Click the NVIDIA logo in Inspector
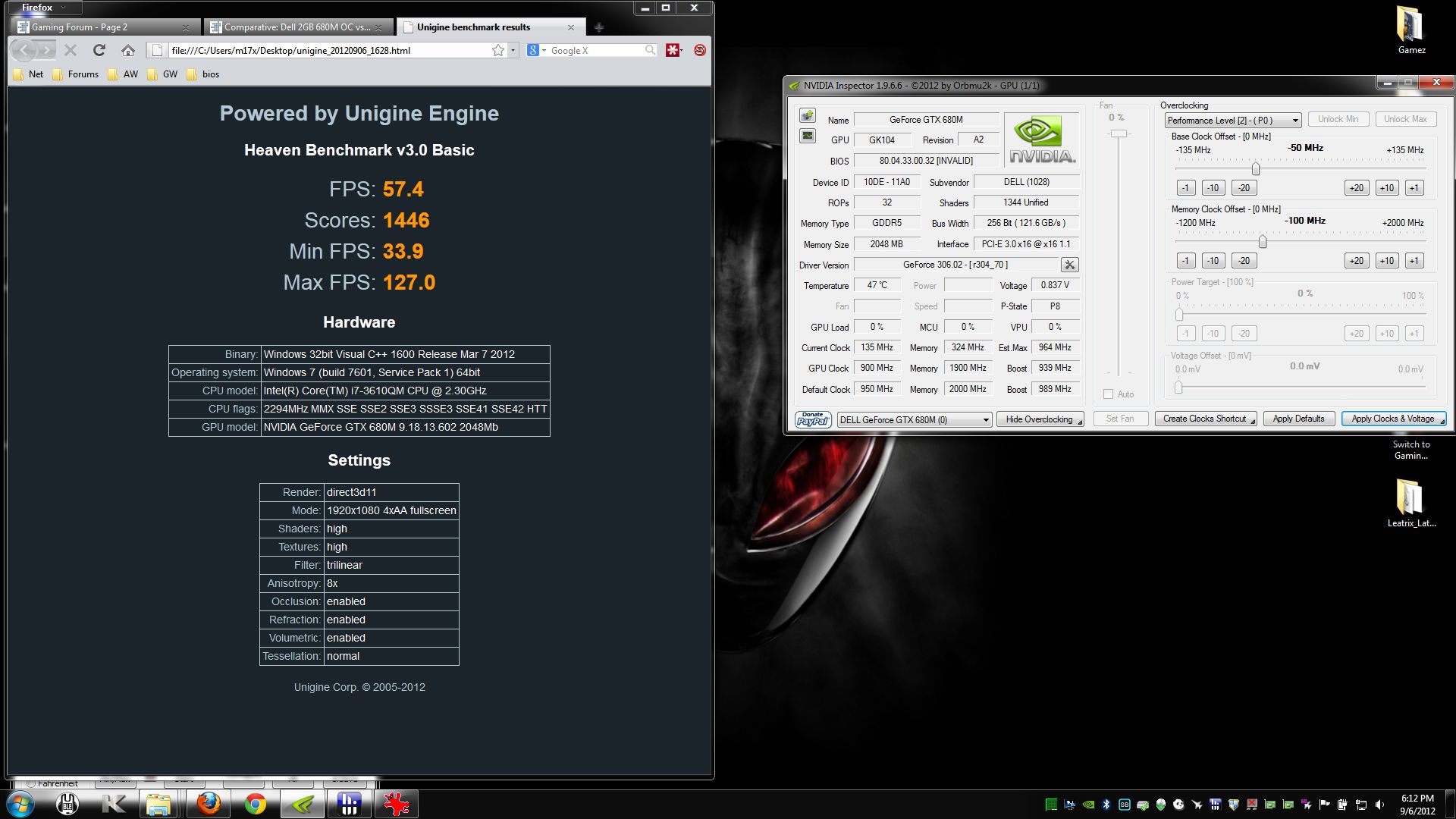Viewport: 1456px width, 819px height. coord(1042,140)
